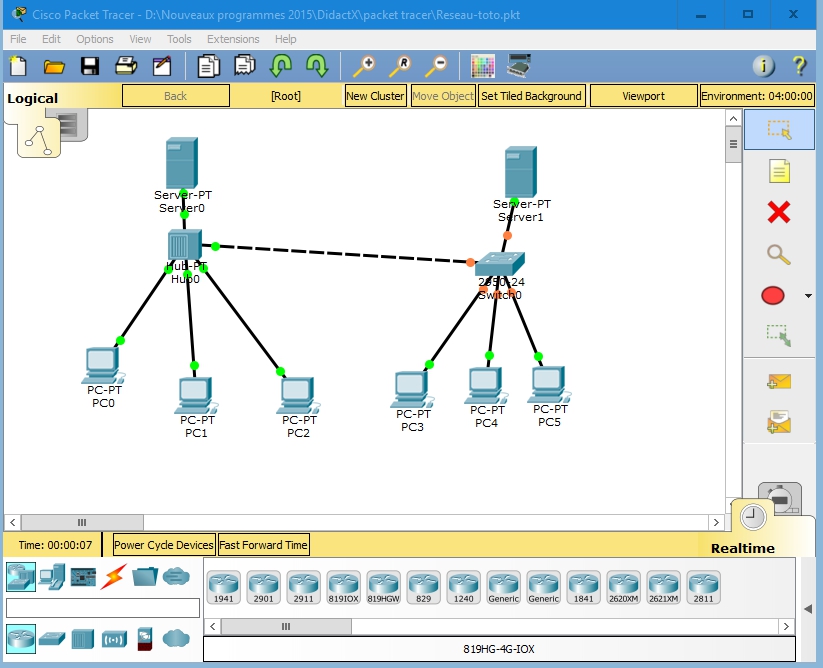The height and width of the screenshot is (668, 823).
Task: Choose the red ellipse drawing tool
Action: coord(773,295)
